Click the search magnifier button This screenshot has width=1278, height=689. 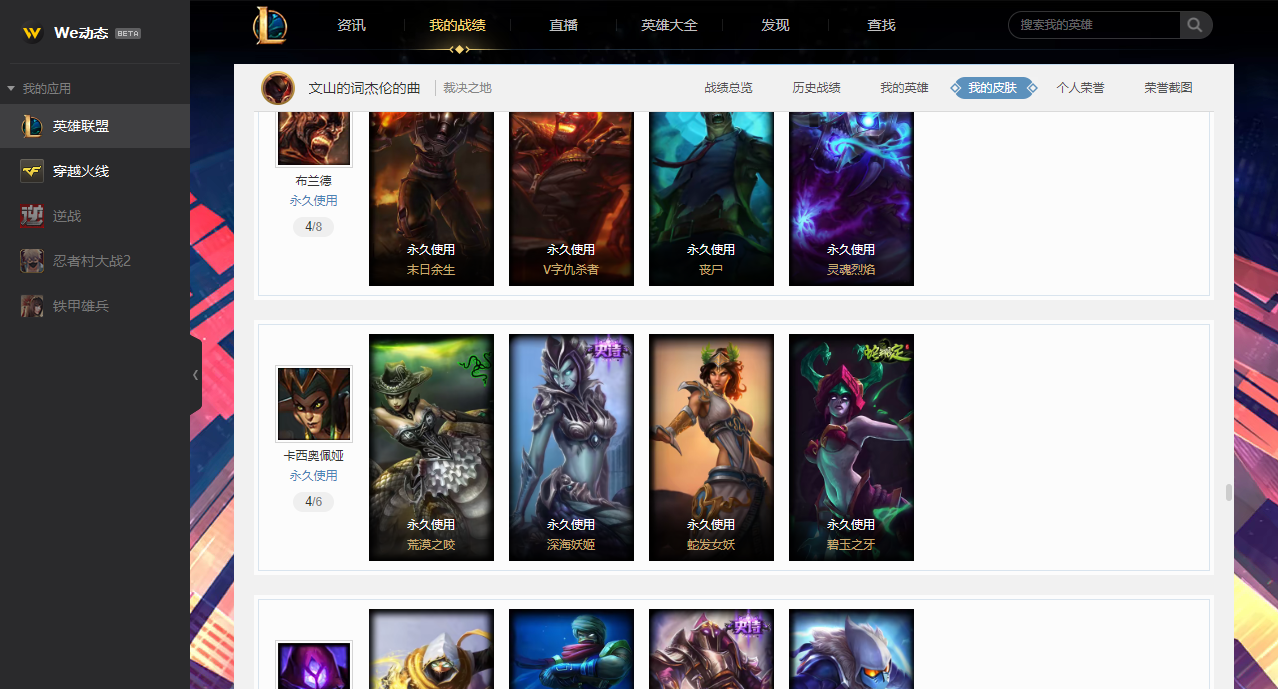pyautogui.click(x=1196, y=25)
